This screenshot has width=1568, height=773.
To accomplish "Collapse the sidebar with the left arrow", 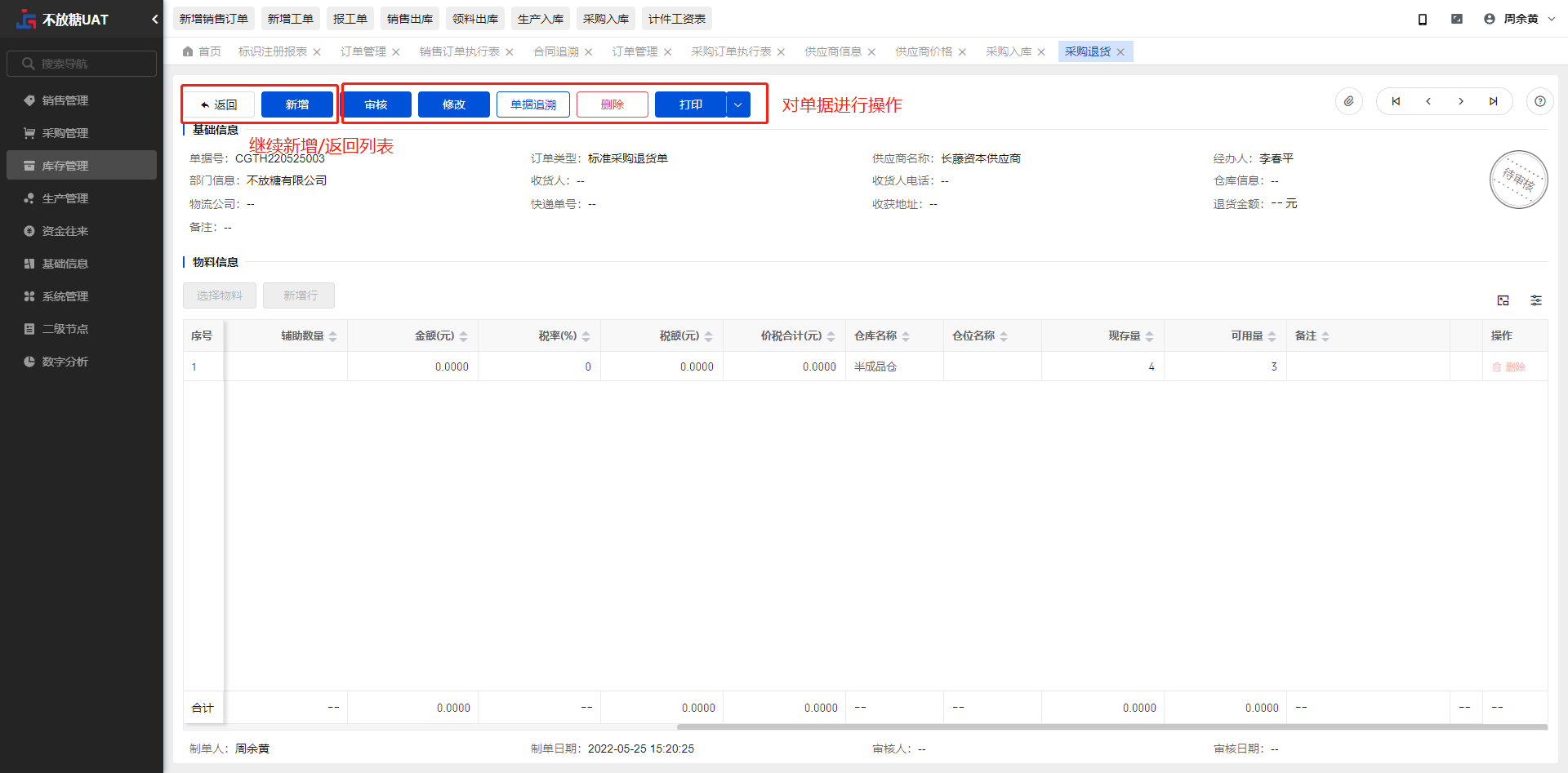I will tap(154, 19).
